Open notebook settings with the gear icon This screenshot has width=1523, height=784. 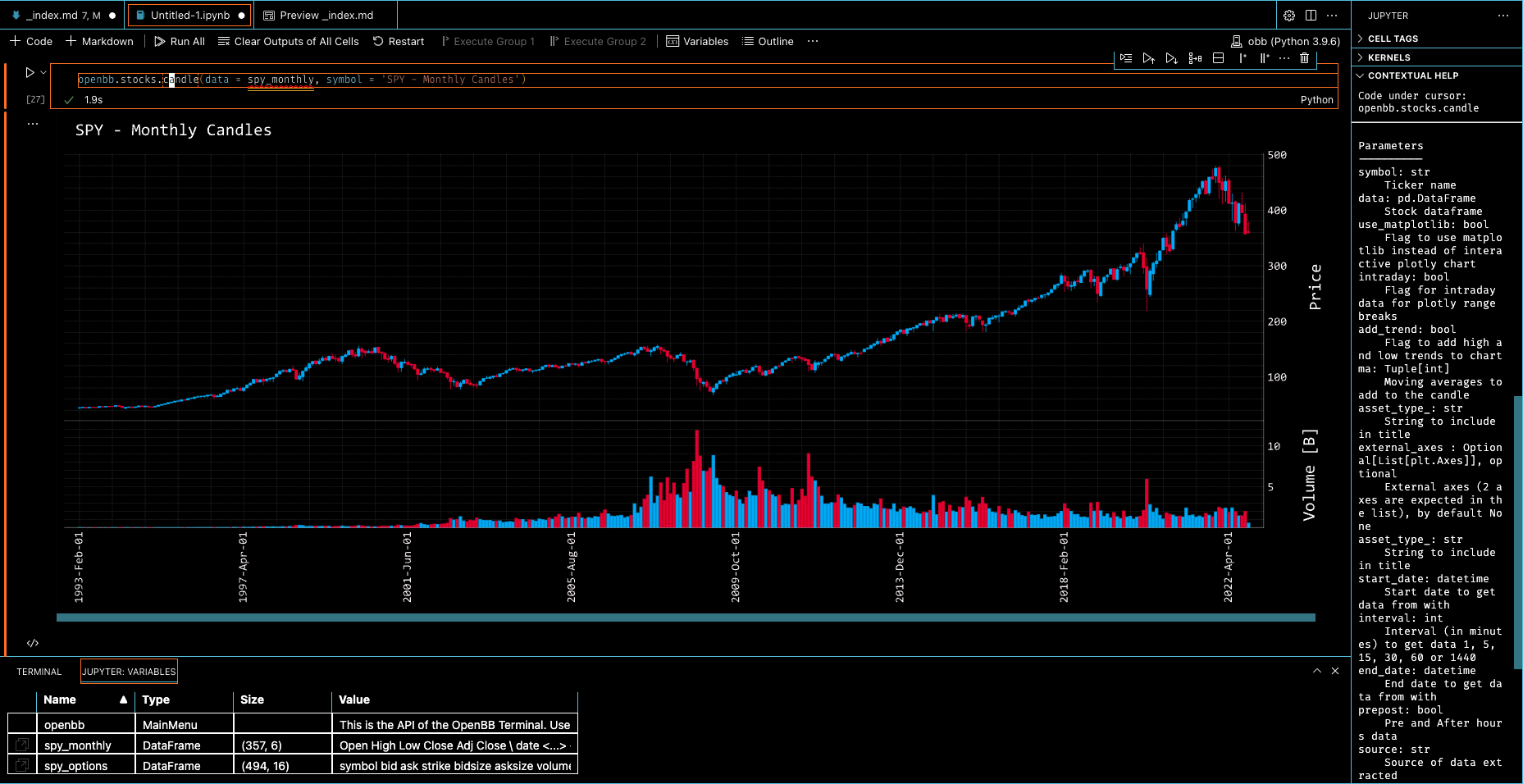pos(1289,16)
